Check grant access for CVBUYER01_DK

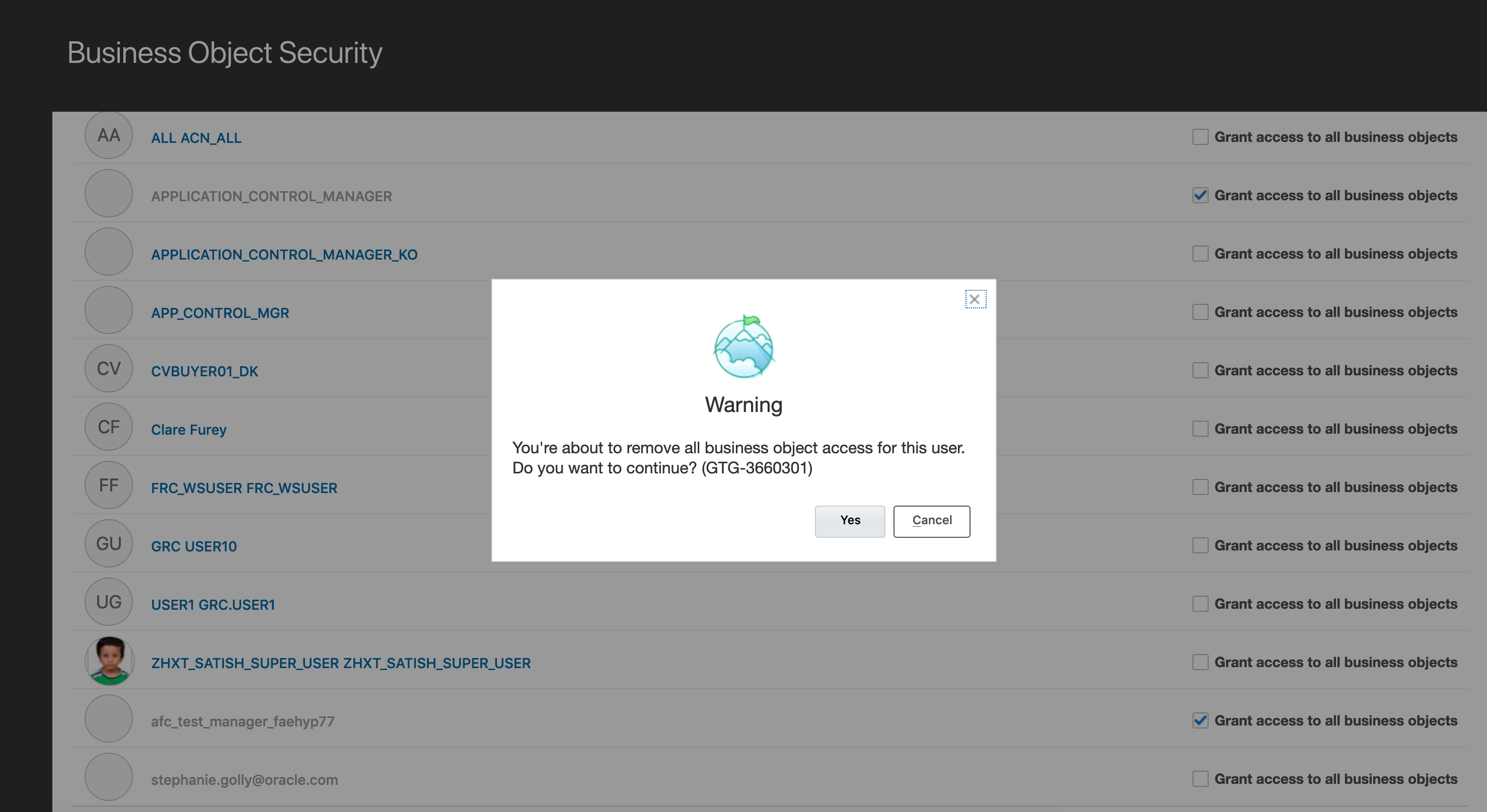(x=1200, y=370)
